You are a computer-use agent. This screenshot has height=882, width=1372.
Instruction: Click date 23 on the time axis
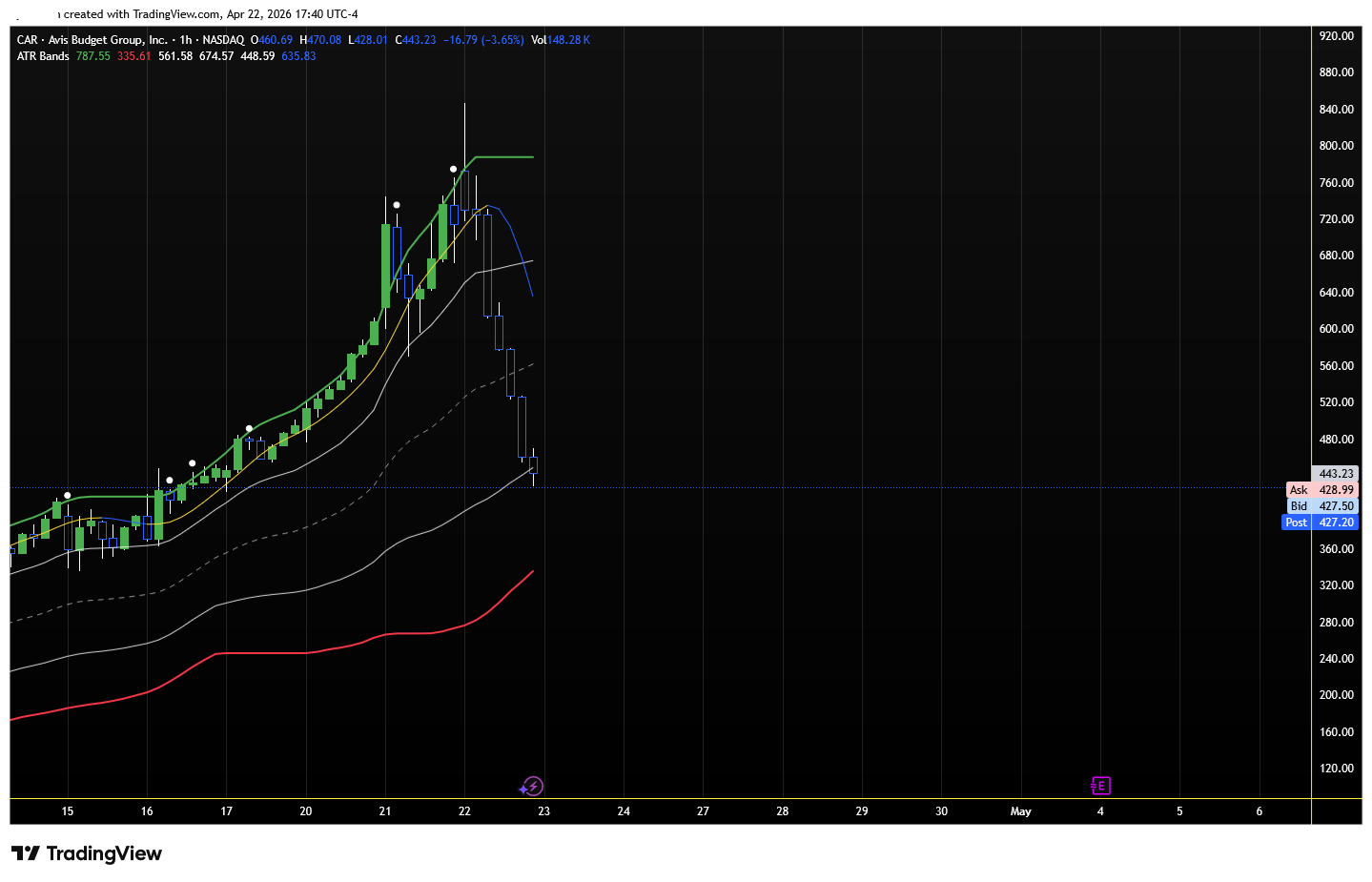coord(544,811)
